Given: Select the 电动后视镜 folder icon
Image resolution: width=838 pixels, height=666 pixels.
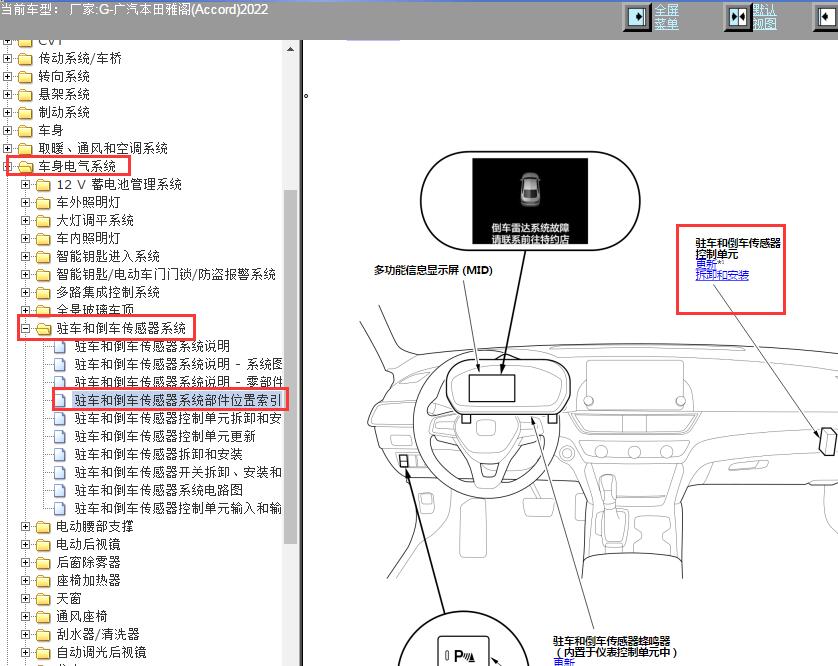Looking at the screenshot, I should pyautogui.click(x=43, y=545).
